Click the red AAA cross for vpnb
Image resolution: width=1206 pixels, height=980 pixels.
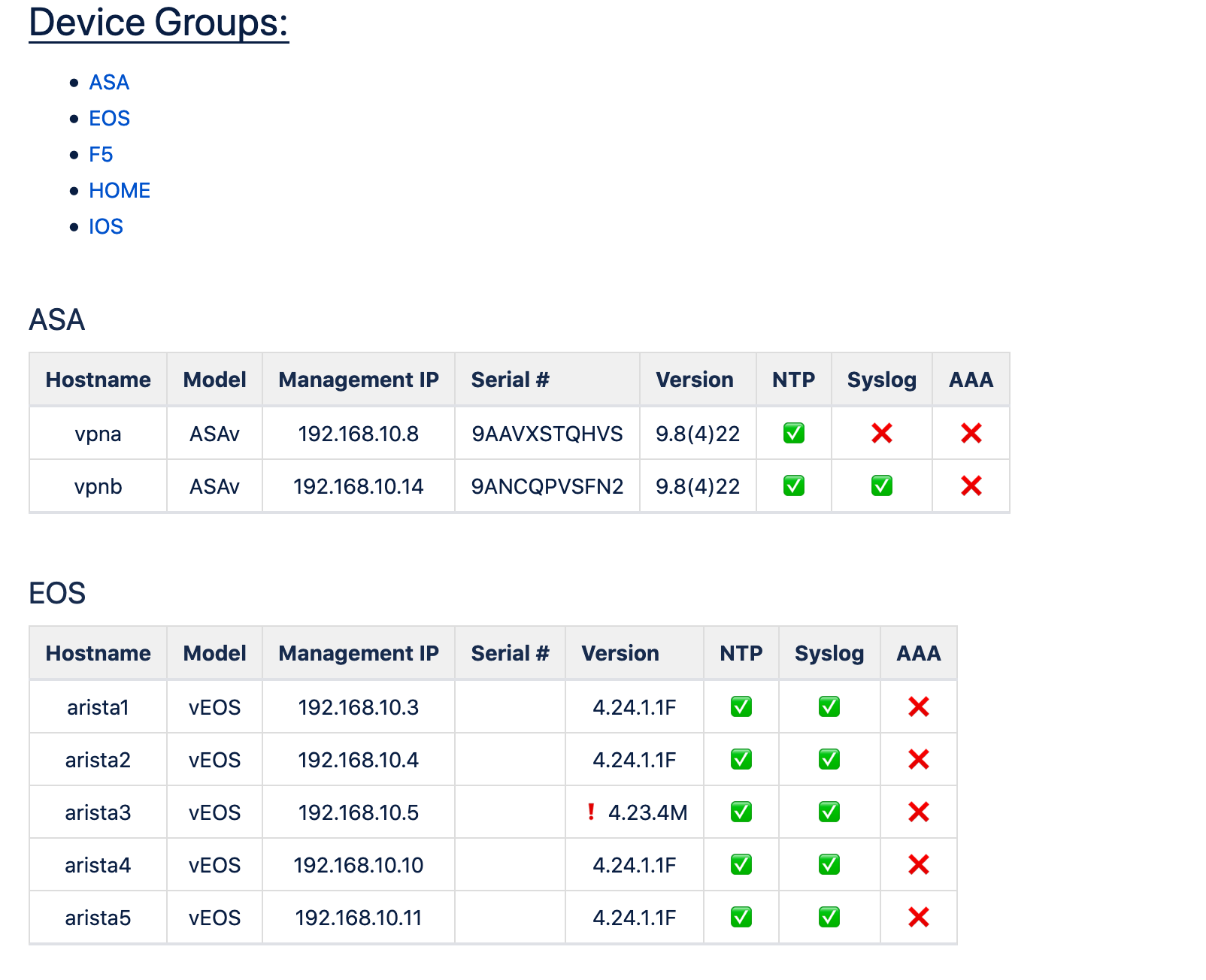click(971, 485)
